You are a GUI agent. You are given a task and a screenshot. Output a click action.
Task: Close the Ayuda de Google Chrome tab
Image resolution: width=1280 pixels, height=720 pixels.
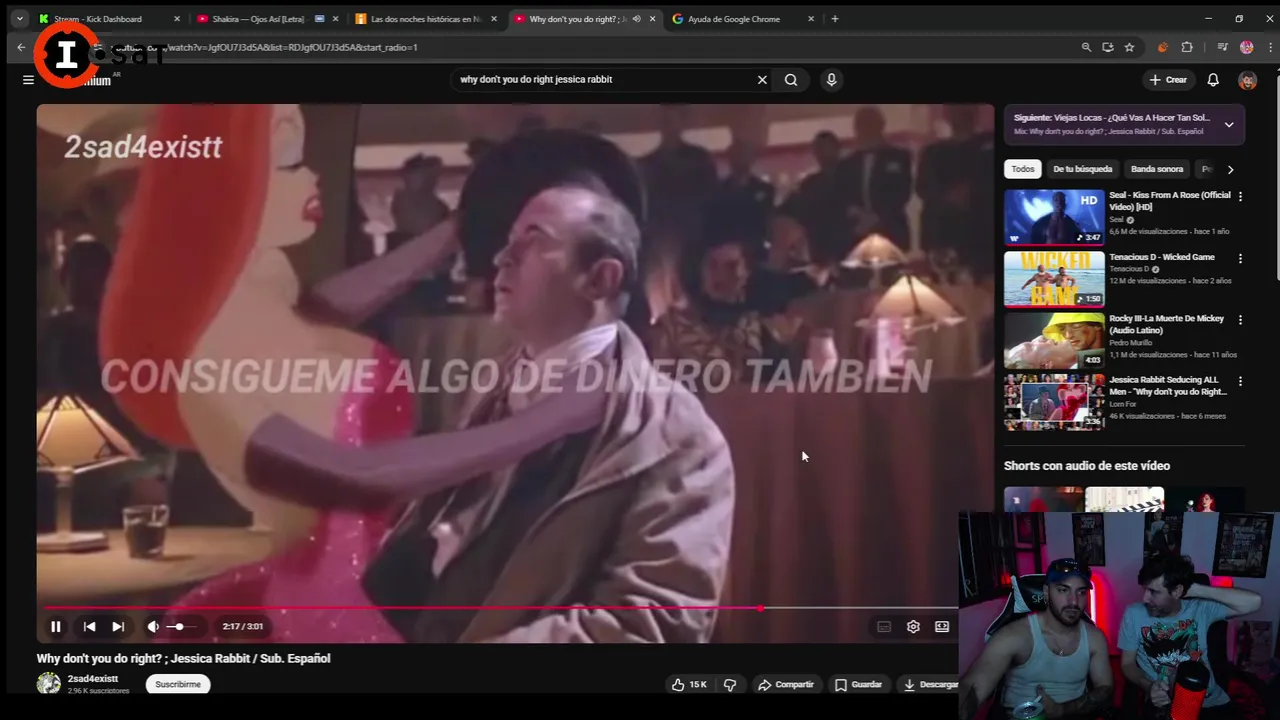811,19
